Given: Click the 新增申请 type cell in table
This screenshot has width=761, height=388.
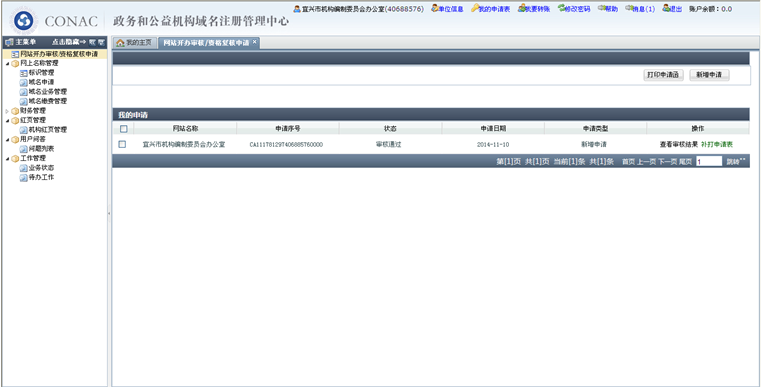Looking at the screenshot, I should point(594,145).
